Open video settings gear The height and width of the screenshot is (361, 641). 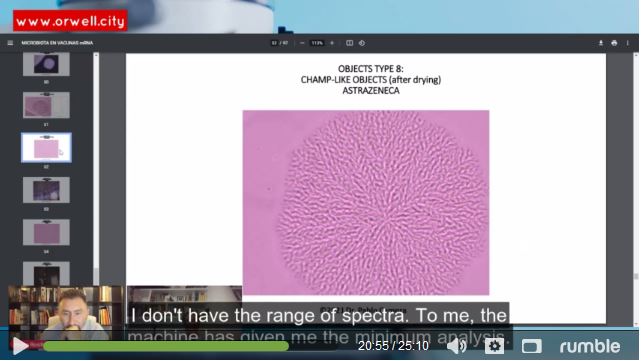(x=494, y=346)
